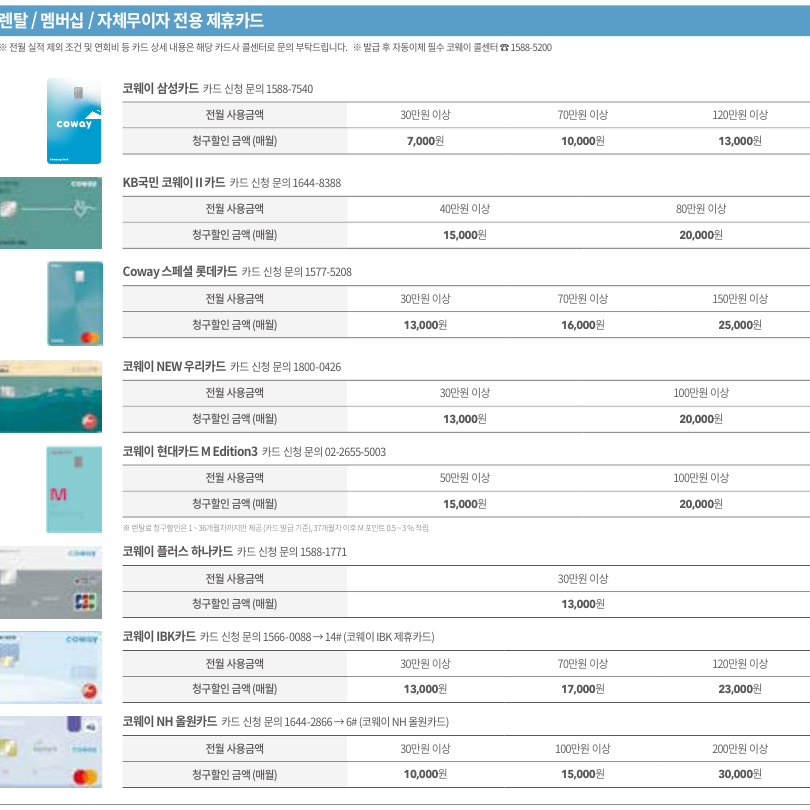
Task: Click 7,000원 in the Samsung card table
Action: [425, 141]
